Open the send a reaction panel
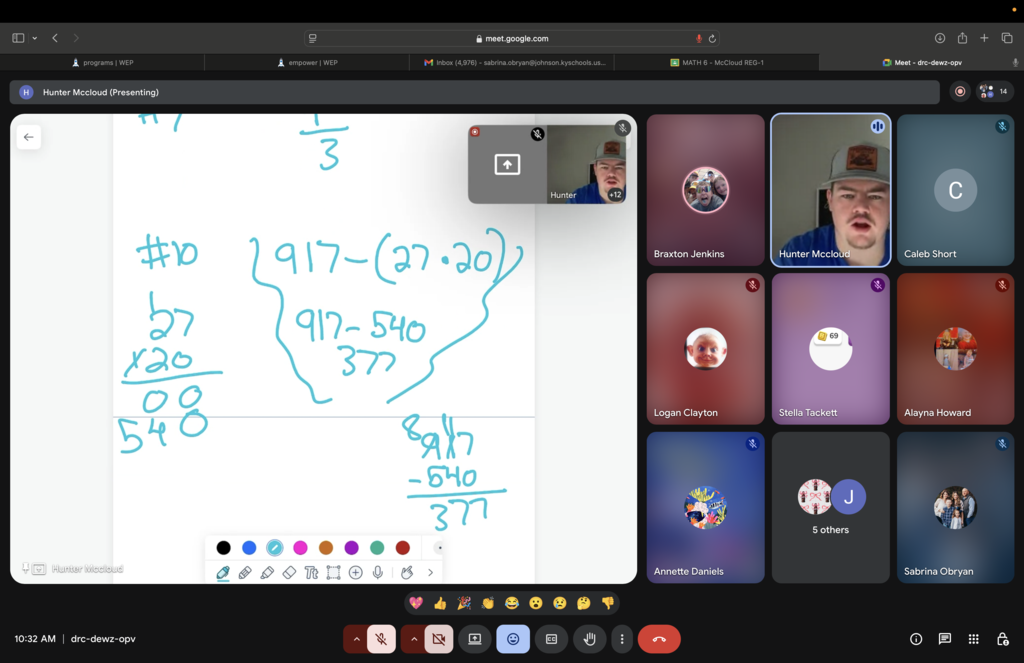The height and width of the screenshot is (663, 1024). click(x=513, y=639)
